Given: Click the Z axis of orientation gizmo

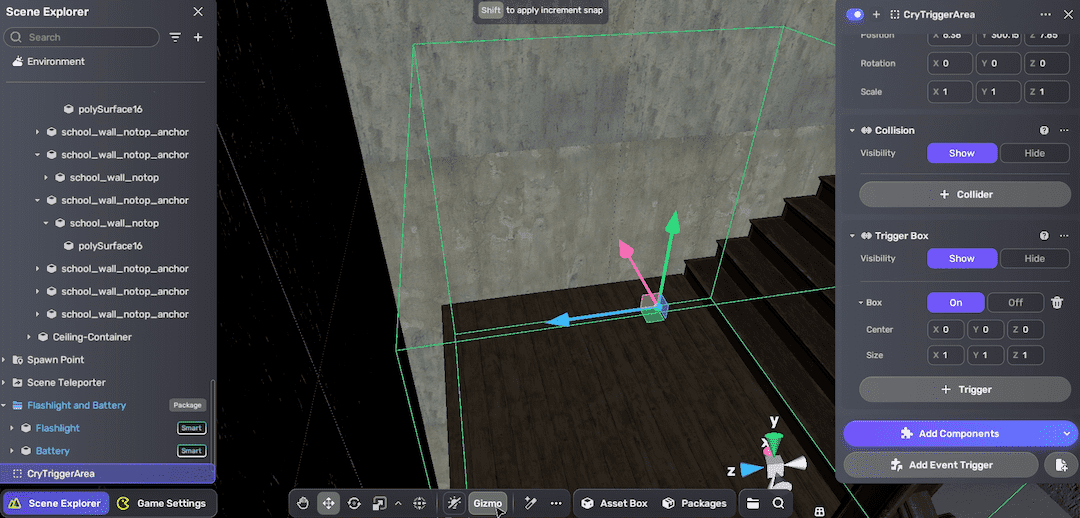Looking at the screenshot, I should tap(749, 470).
